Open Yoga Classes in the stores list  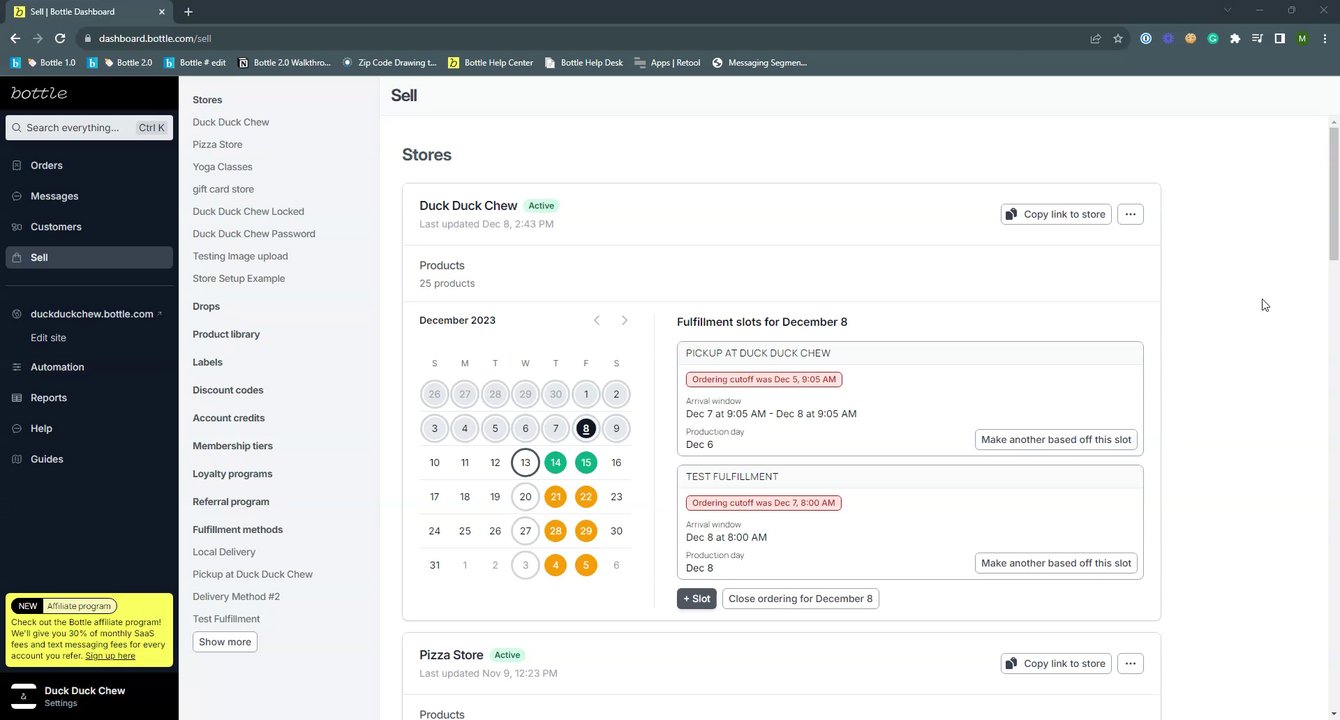click(222, 167)
